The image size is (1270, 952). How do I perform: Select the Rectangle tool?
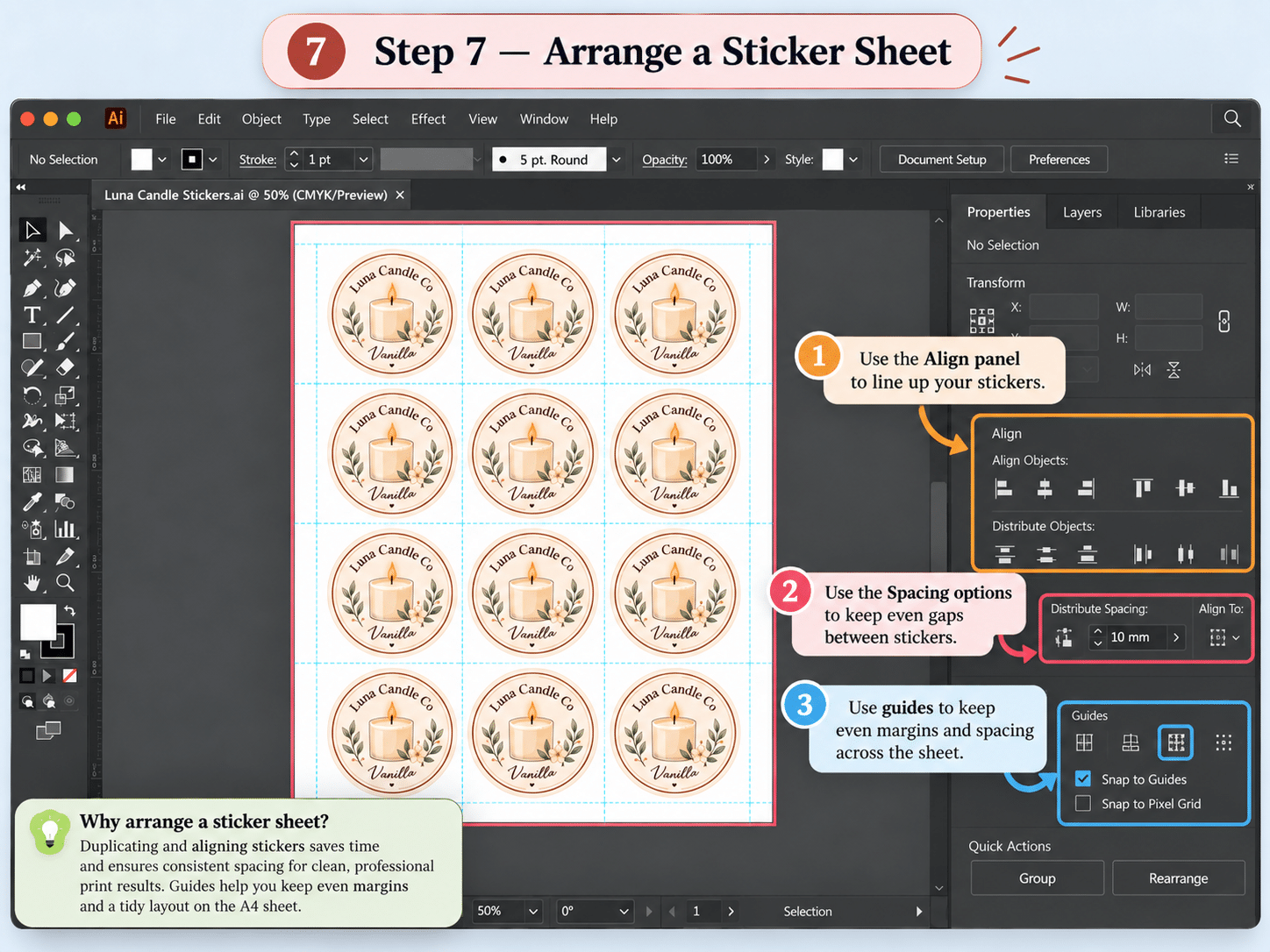[x=32, y=341]
